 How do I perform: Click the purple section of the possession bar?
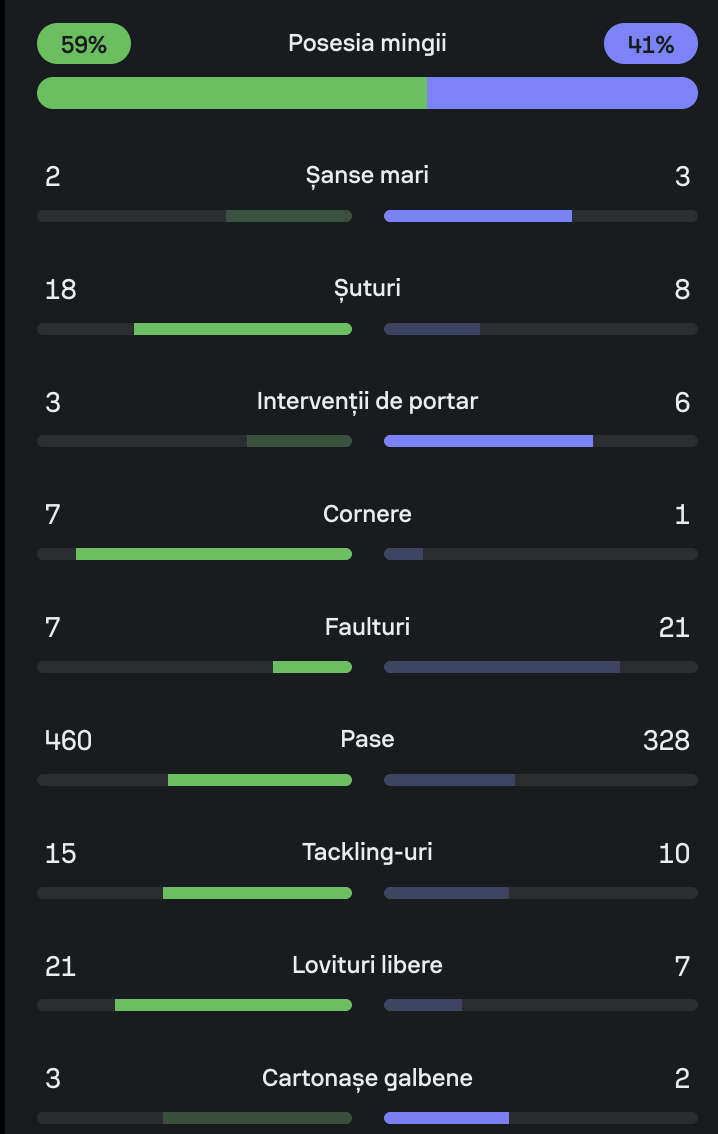[562, 93]
